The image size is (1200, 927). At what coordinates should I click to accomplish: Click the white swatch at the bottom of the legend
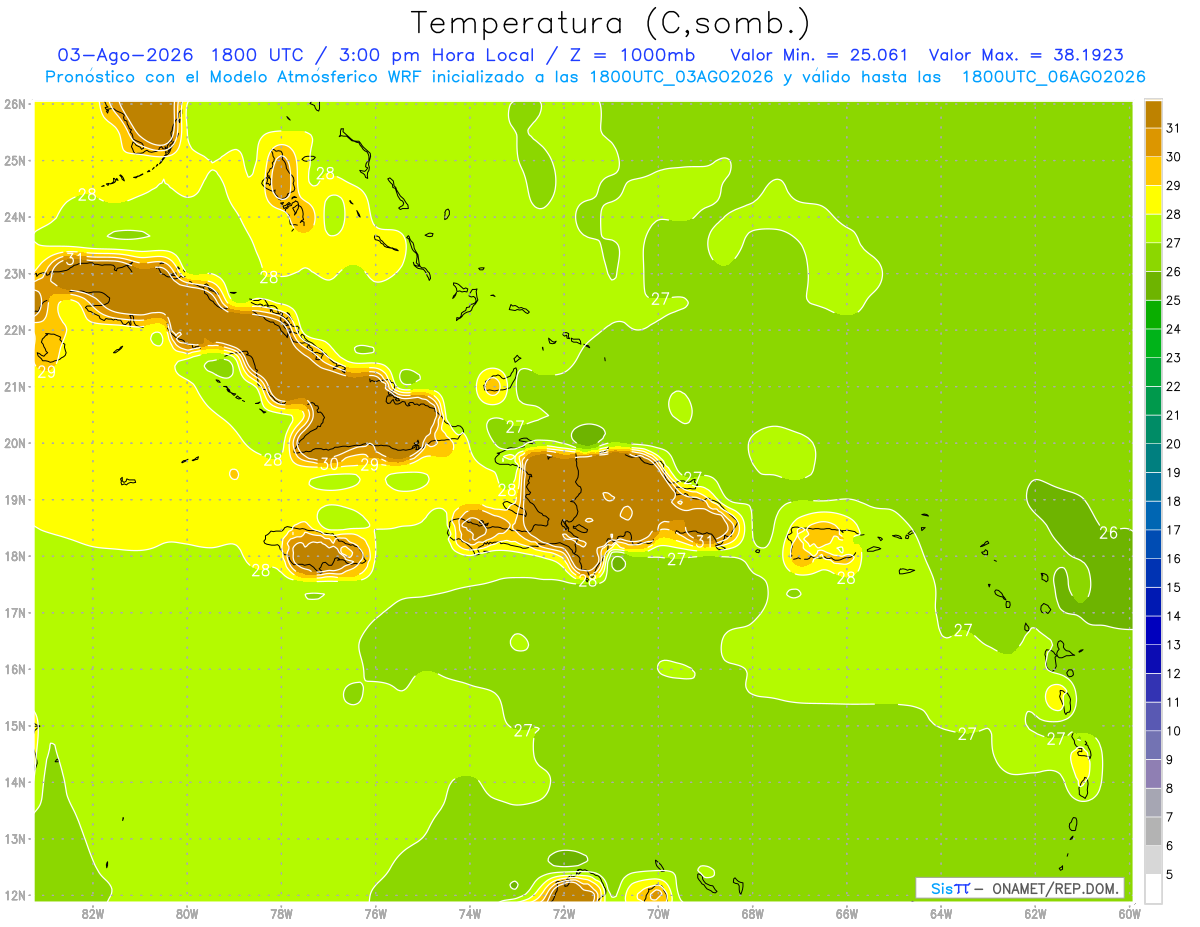pyautogui.click(x=1154, y=888)
